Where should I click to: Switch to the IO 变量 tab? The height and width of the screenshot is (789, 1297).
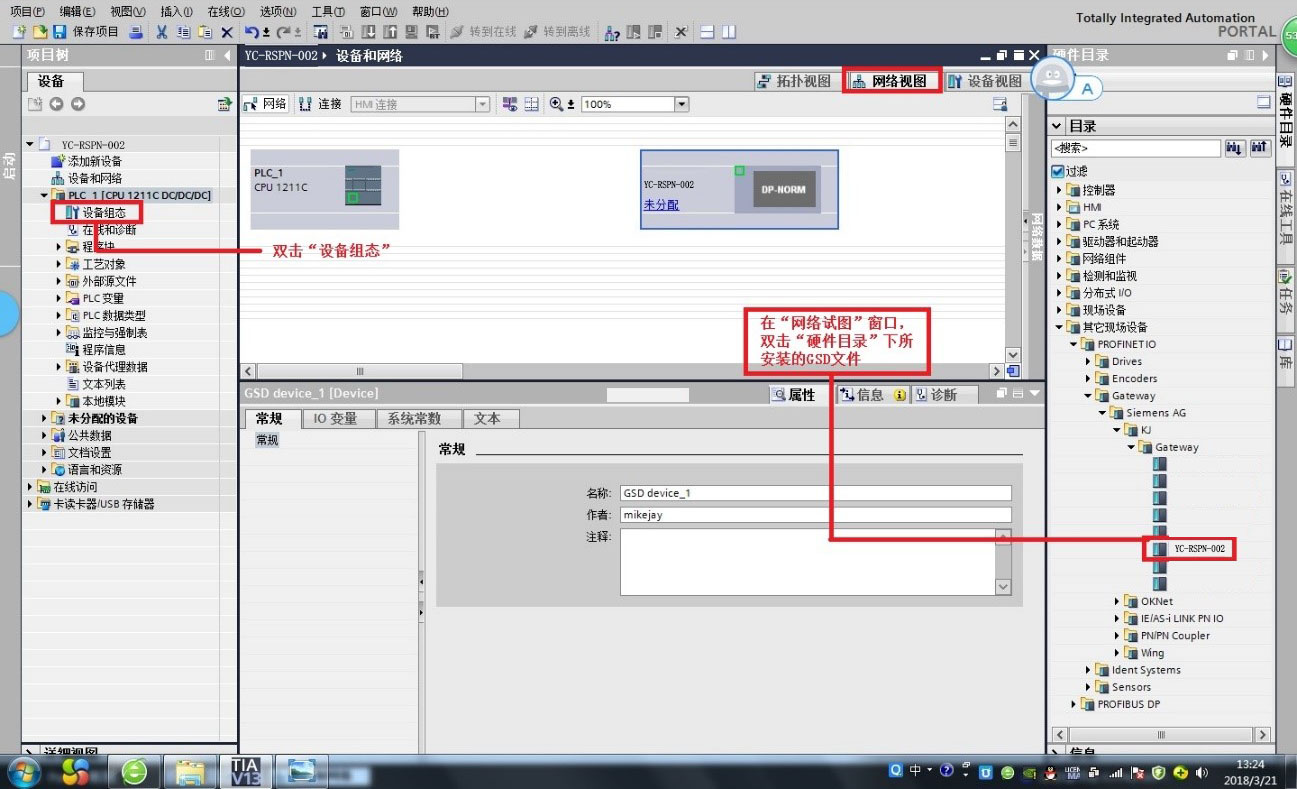pyautogui.click(x=336, y=419)
